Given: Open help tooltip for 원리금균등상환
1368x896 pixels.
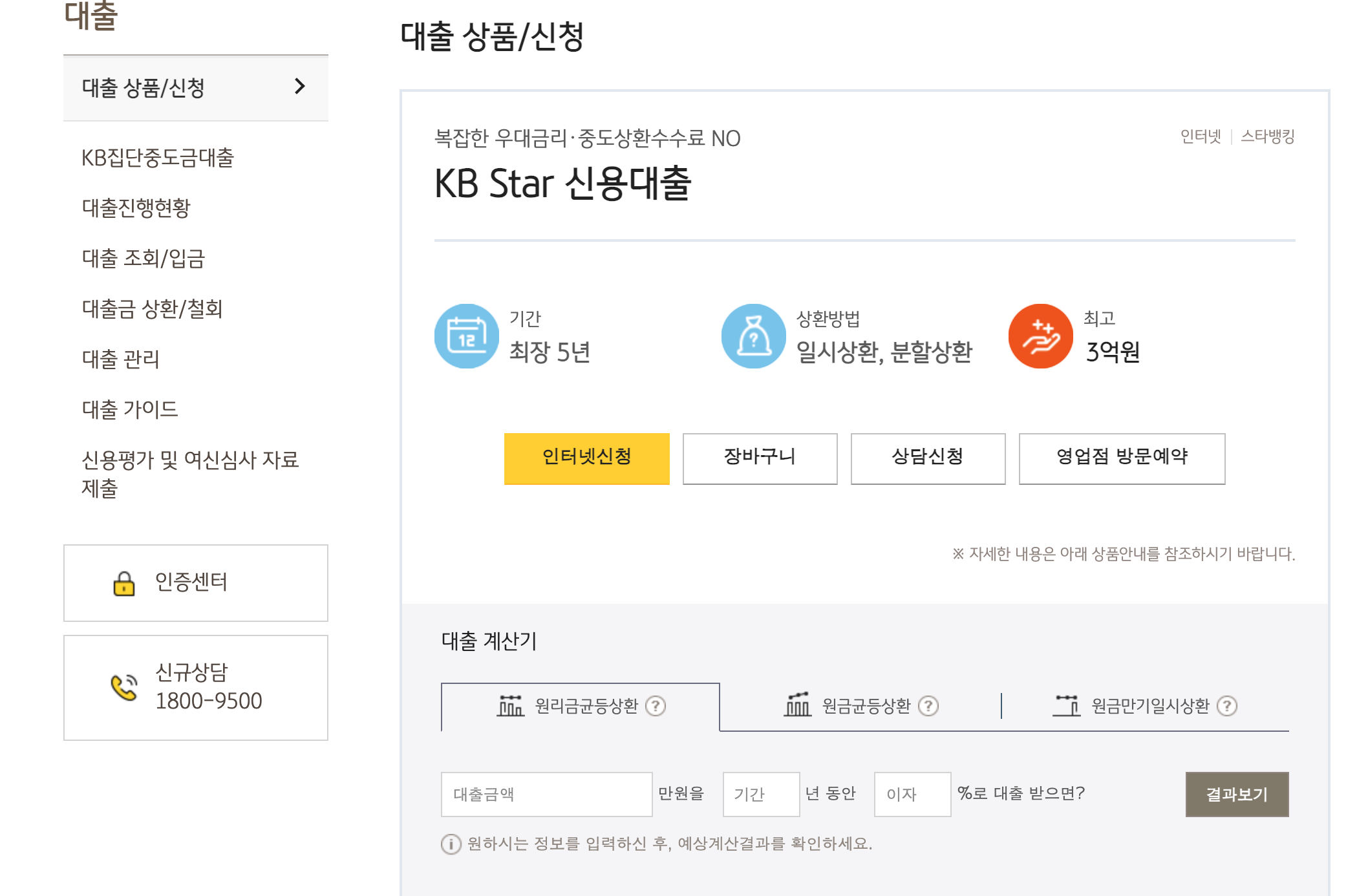Looking at the screenshot, I should (x=656, y=706).
